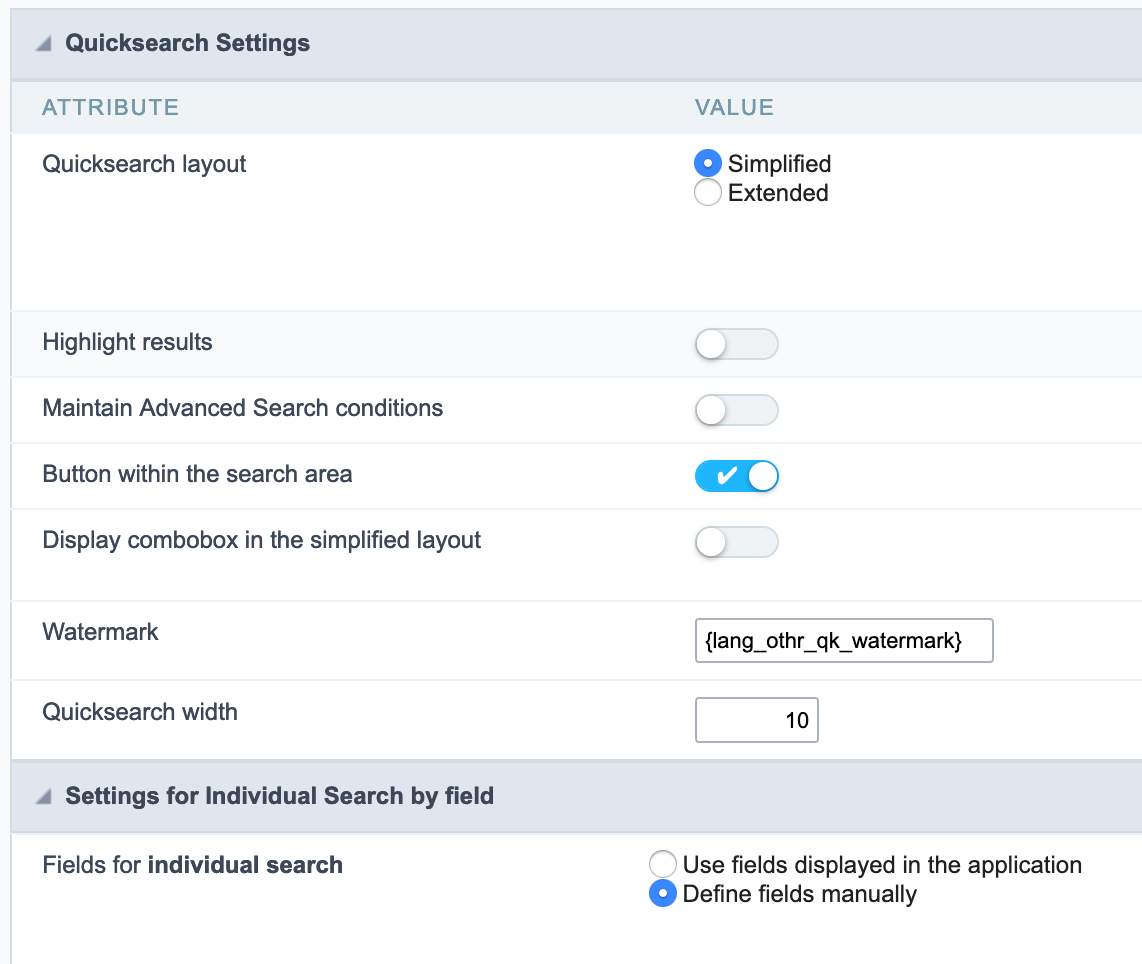Turn on Maintain Advanced Search conditions
Viewport: 1142px width, 964px height.
[736, 410]
